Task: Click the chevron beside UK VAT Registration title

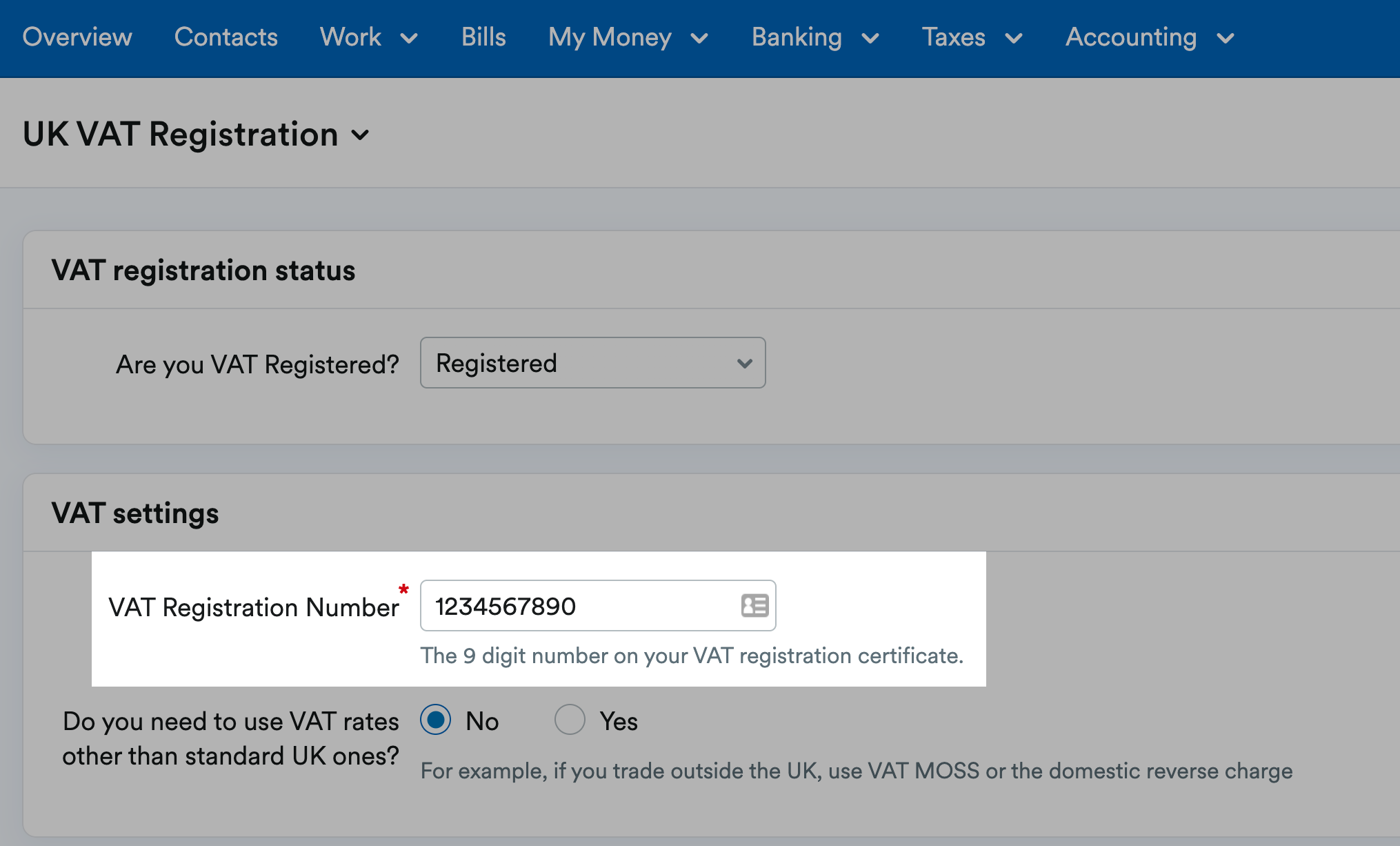Action: click(360, 135)
